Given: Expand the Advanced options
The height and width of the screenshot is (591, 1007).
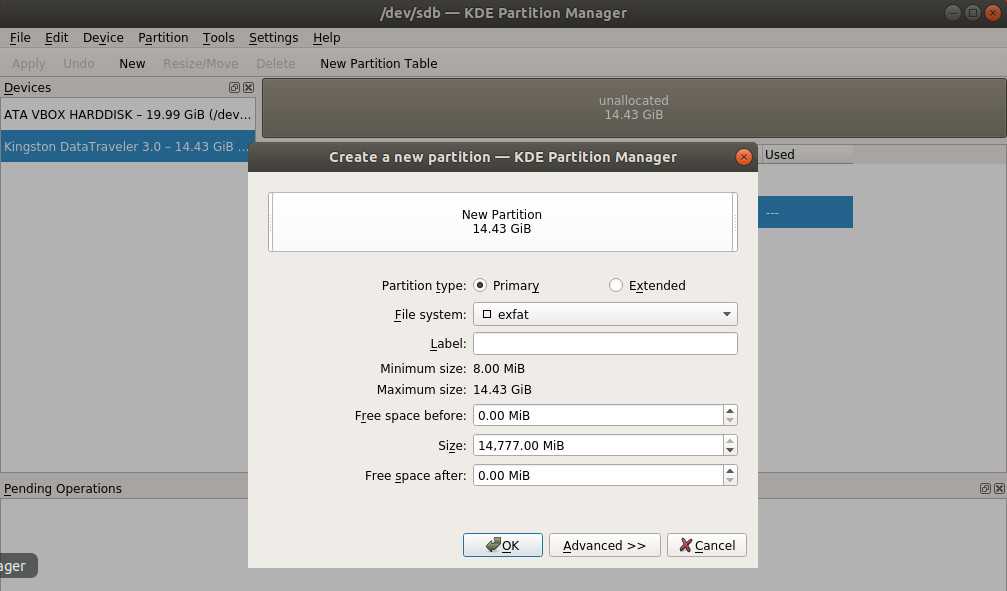Looking at the screenshot, I should [604, 545].
